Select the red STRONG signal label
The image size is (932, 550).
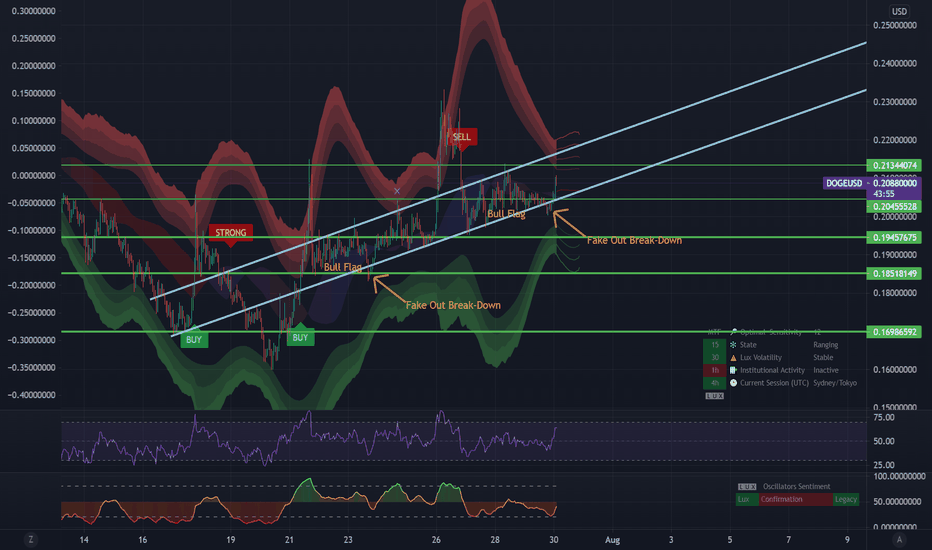[x=231, y=232]
